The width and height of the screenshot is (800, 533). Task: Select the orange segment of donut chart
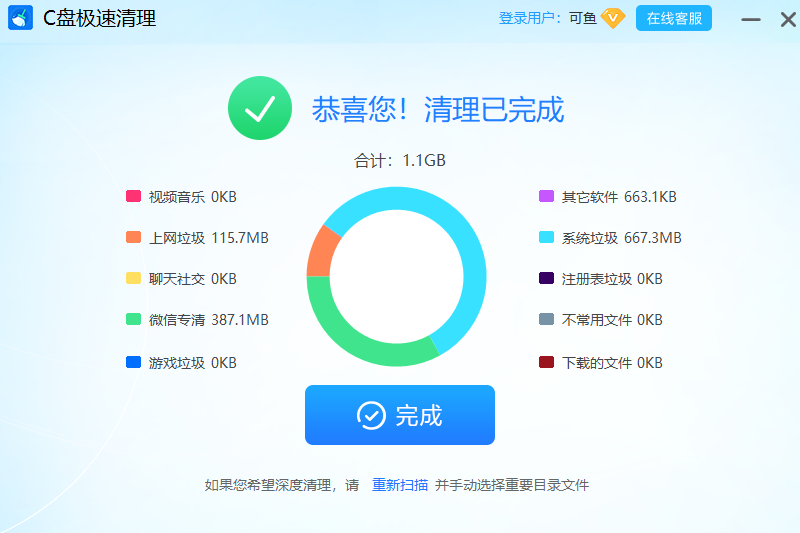click(320, 252)
